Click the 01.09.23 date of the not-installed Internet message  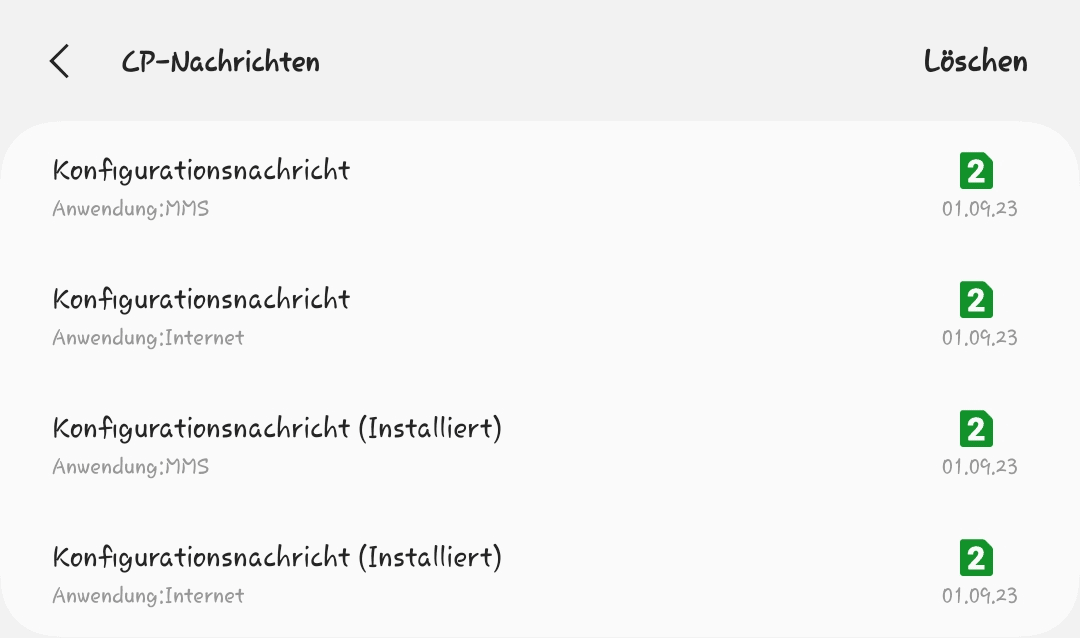pyautogui.click(x=979, y=338)
